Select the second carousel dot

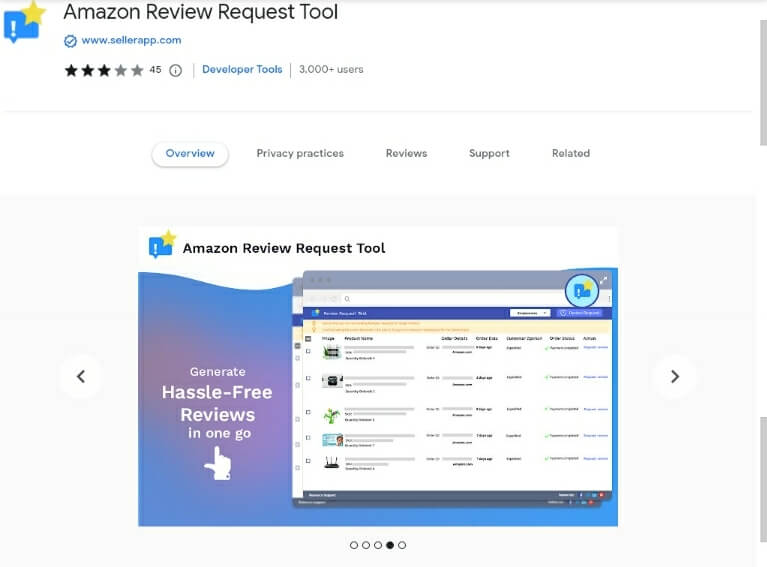pos(366,545)
